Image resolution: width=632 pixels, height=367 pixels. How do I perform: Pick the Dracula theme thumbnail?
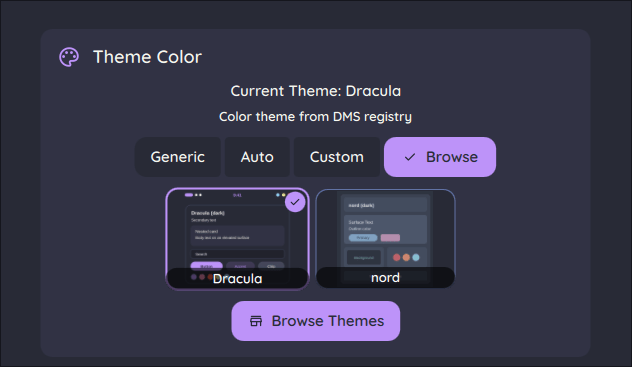pyautogui.click(x=237, y=239)
